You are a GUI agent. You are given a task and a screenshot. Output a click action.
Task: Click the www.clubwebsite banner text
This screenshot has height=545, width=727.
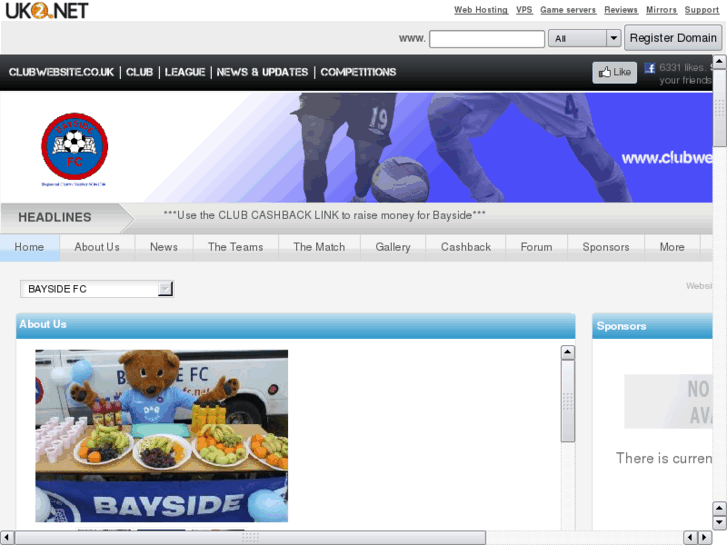click(x=667, y=159)
